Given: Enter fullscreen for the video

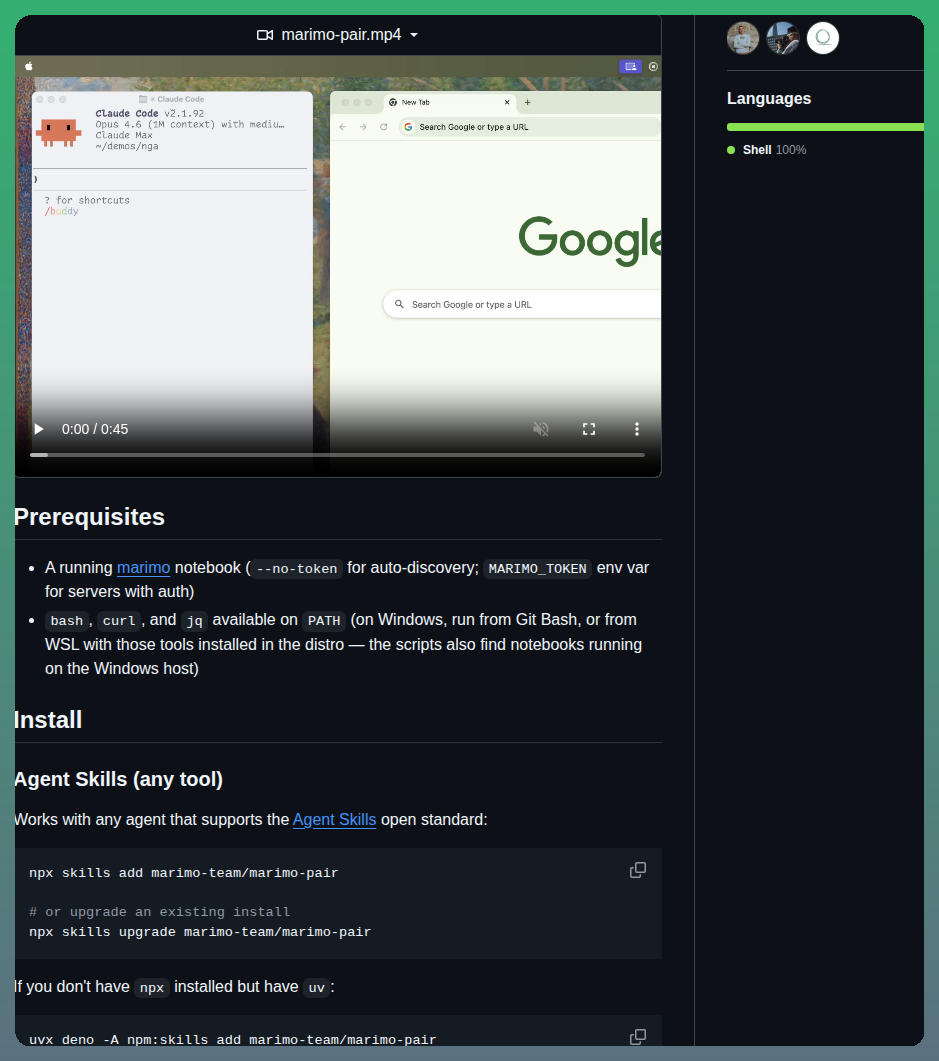Looking at the screenshot, I should point(589,429).
